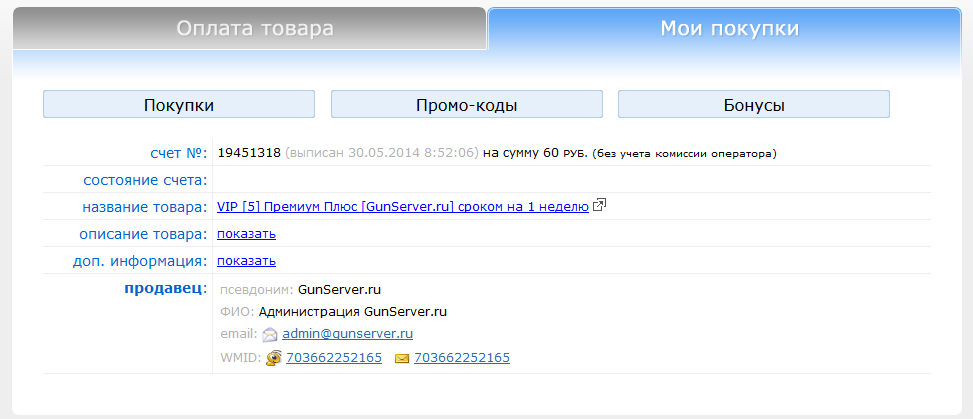
Task: Show product description via «показать» link
Action: pyautogui.click(x=246, y=234)
